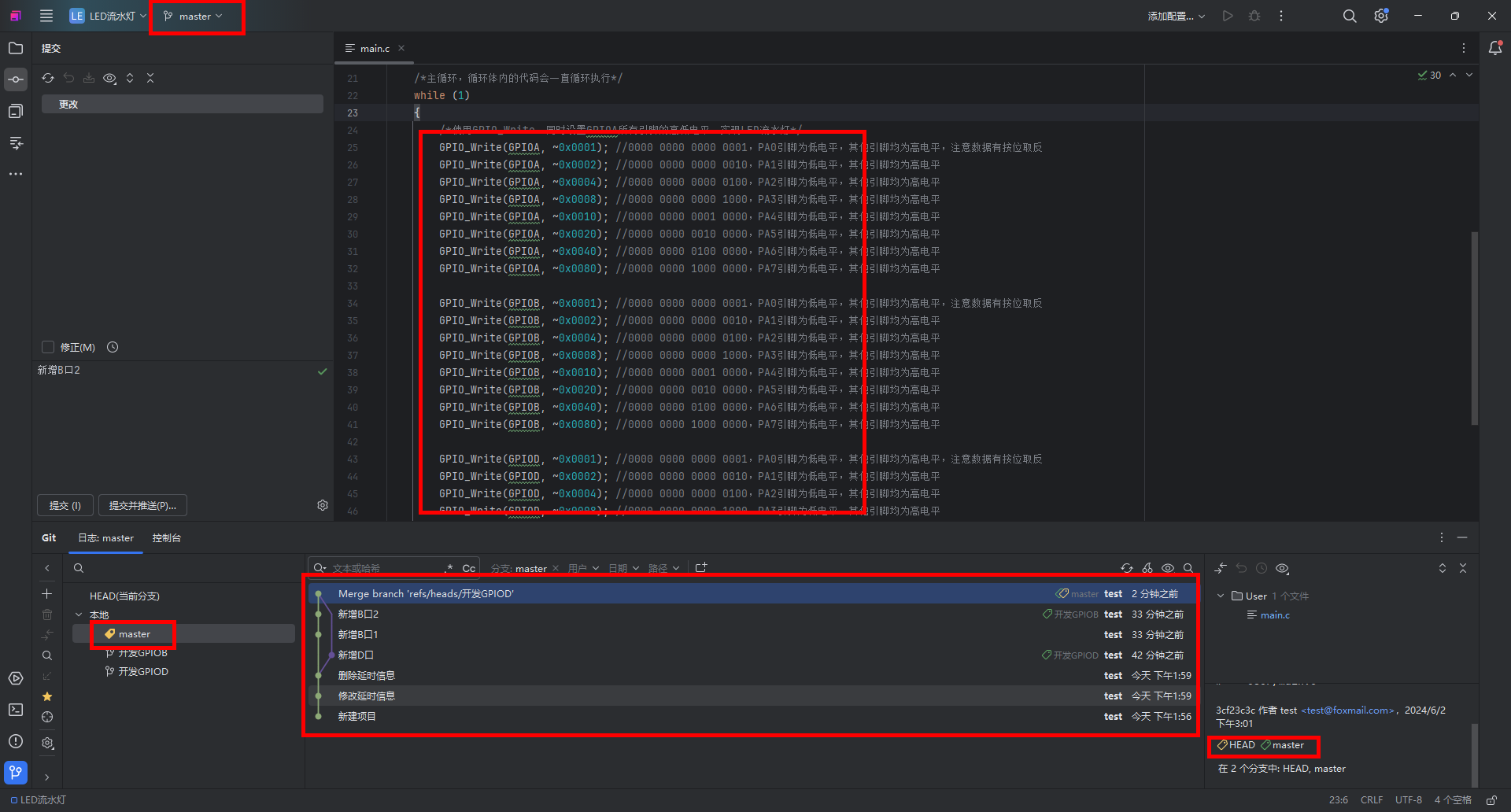Click the 提交并推送(P)... button

pyautogui.click(x=142, y=505)
